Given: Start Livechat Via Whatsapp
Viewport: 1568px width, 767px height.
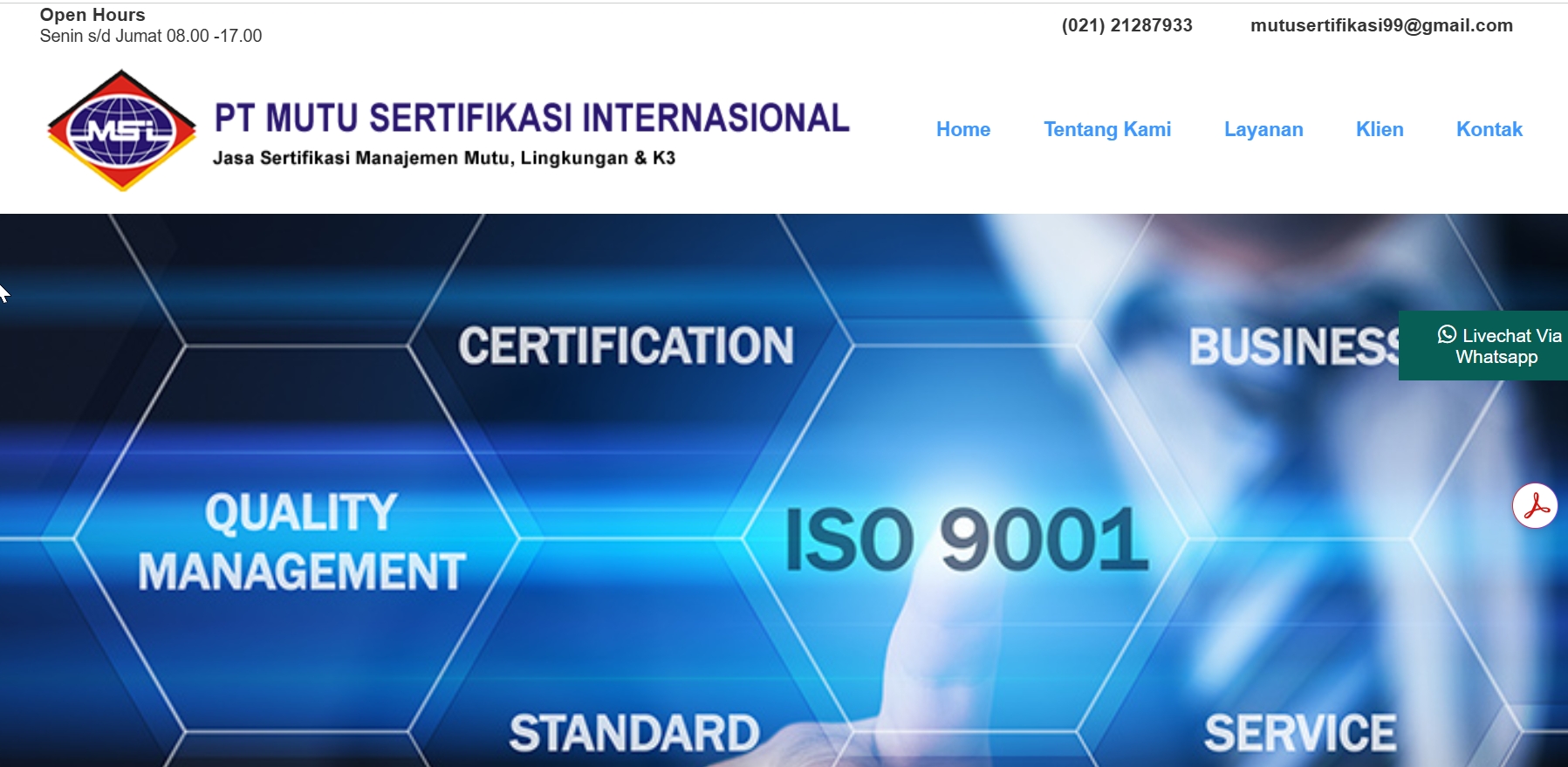Looking at the screenshot, I should [x=1483, y=346].
